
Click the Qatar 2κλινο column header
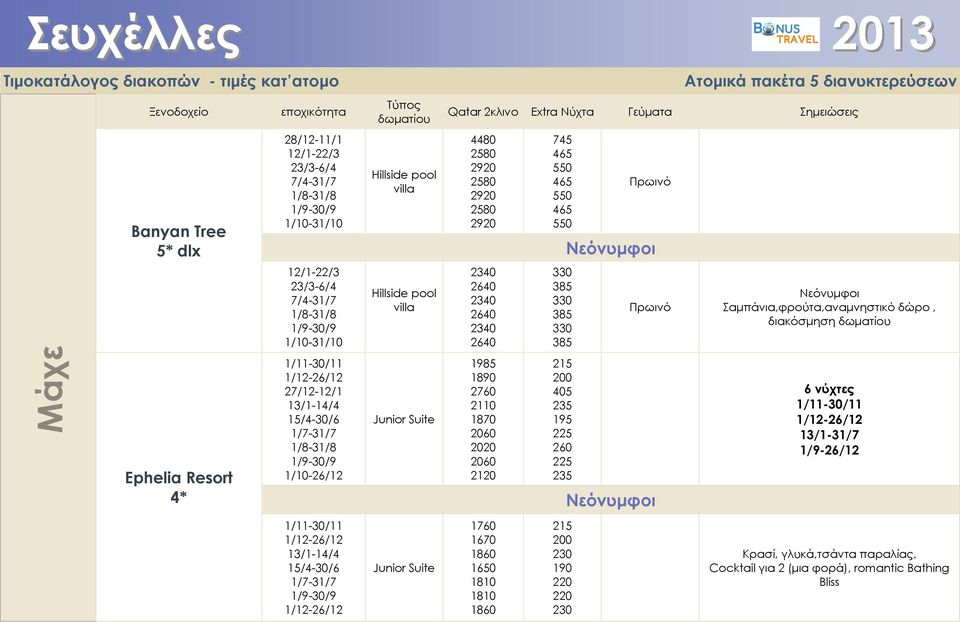[x=482, y=112]
